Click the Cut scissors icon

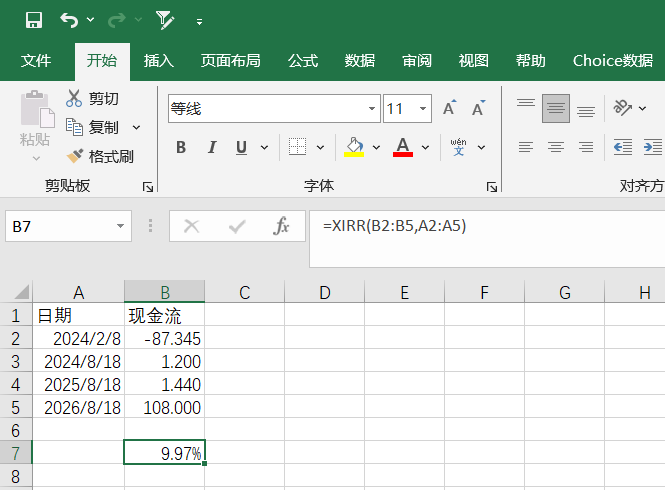75,98
